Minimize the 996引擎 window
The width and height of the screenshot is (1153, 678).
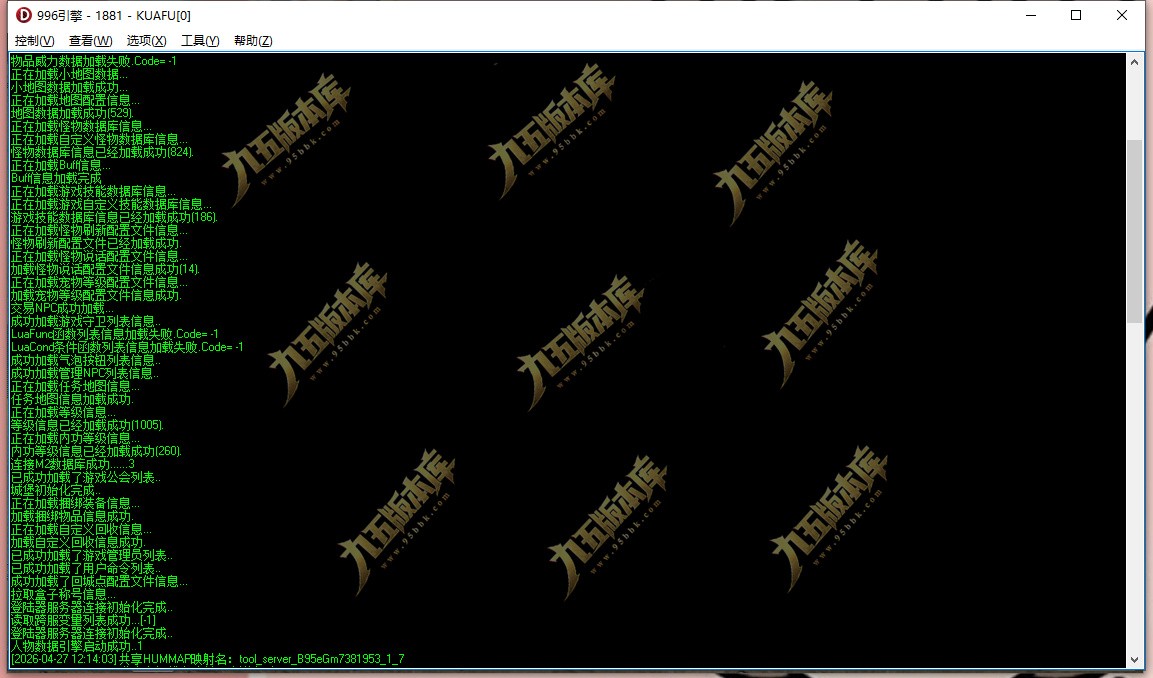(1031, 15)
